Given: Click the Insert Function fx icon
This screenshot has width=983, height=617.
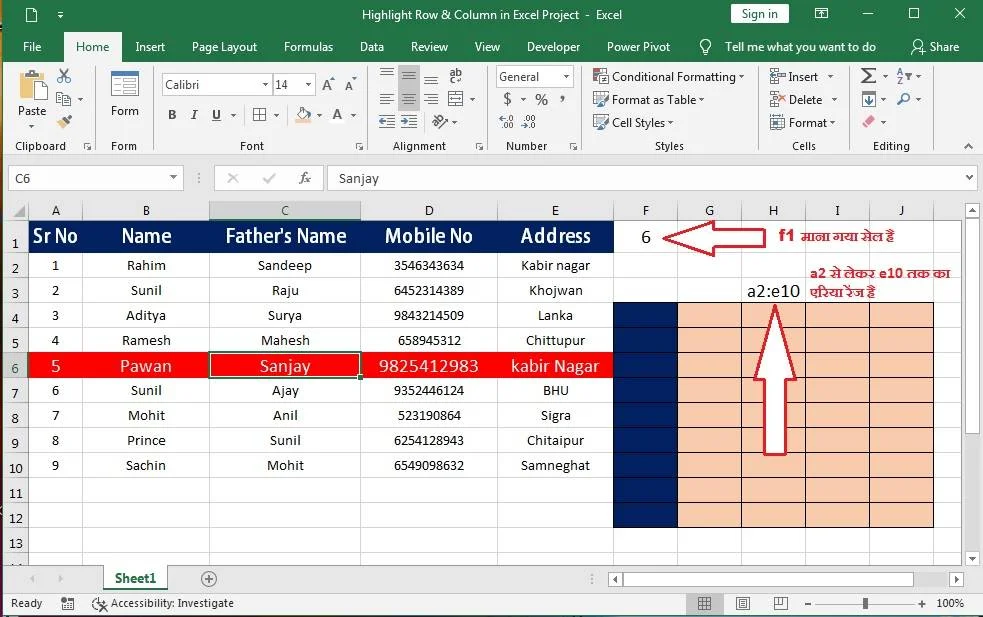Looking at the screenshot, I should click(305, 178).
